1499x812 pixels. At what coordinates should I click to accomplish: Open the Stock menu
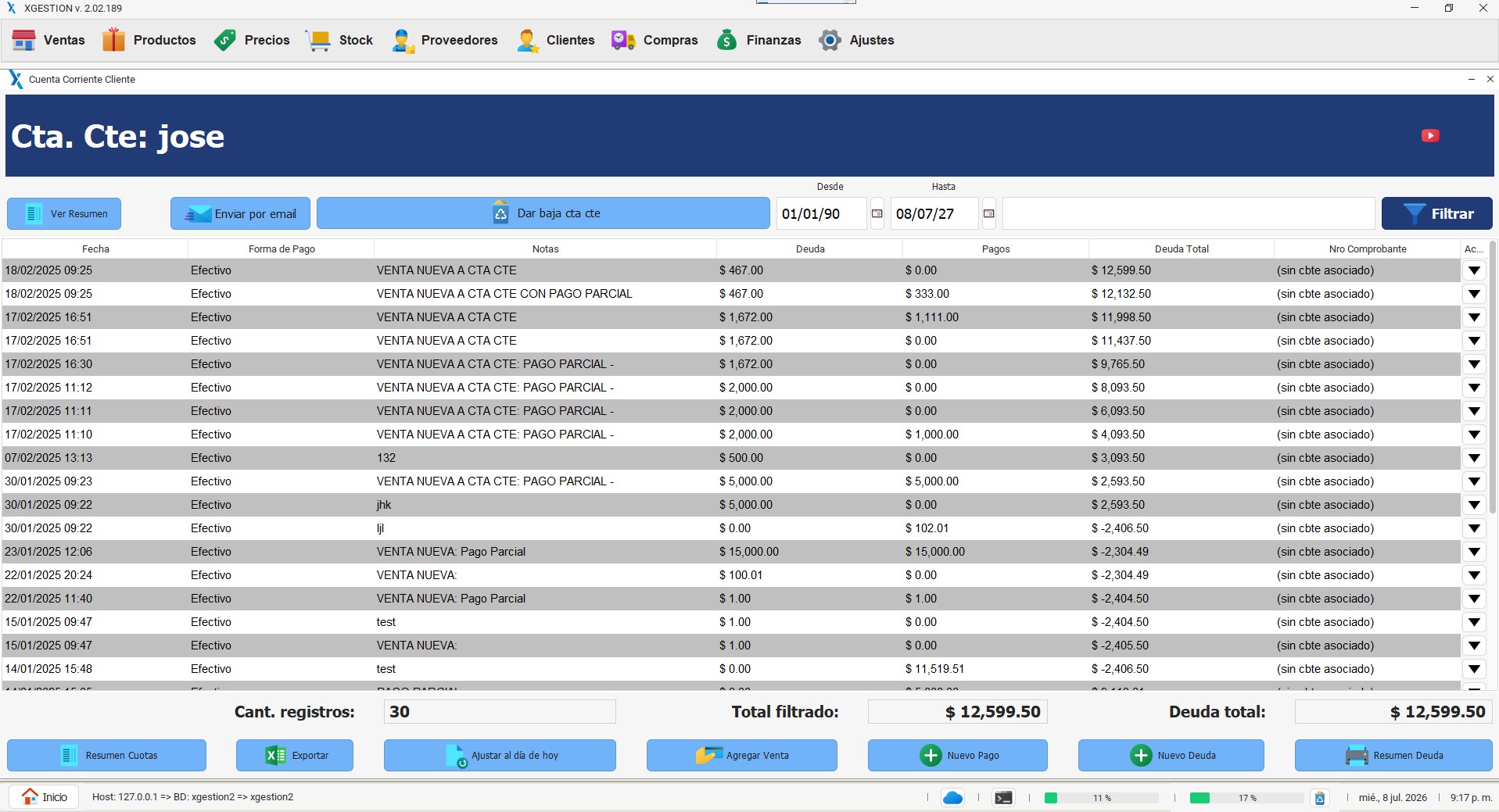coord(339,40)
